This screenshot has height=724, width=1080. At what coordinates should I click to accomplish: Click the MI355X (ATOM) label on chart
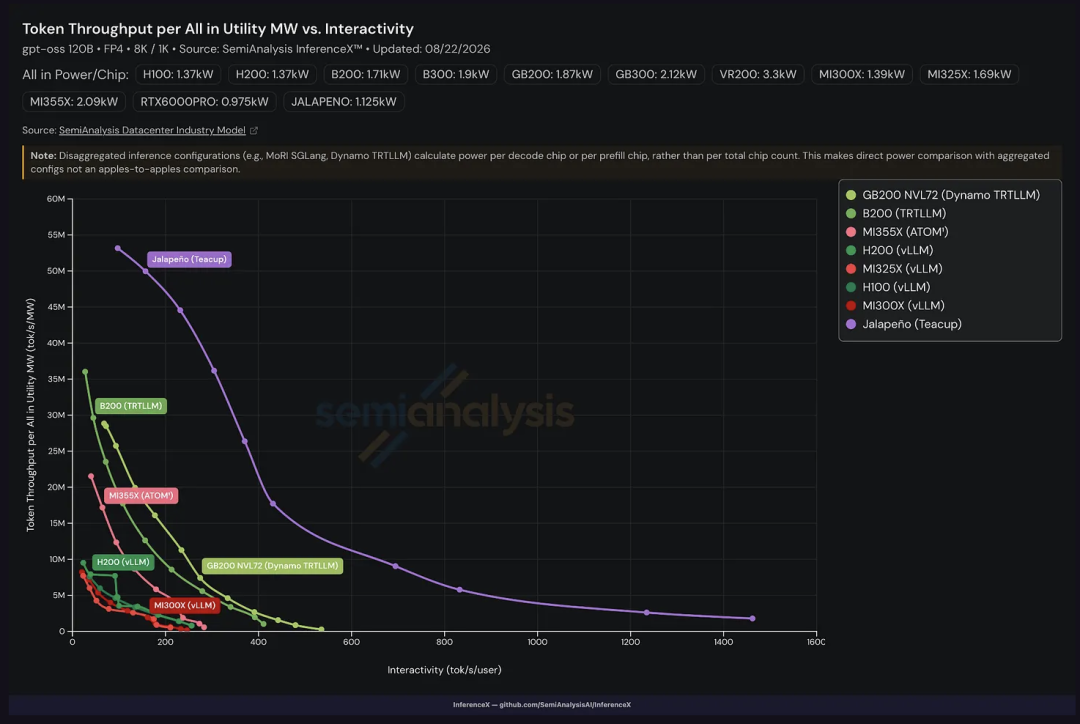click(x=141, y=495)
